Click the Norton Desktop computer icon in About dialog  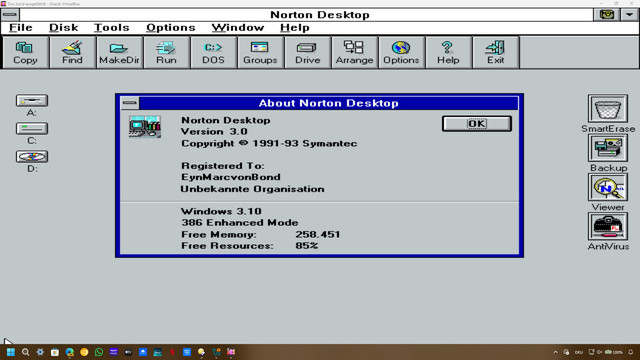point(145,127)
